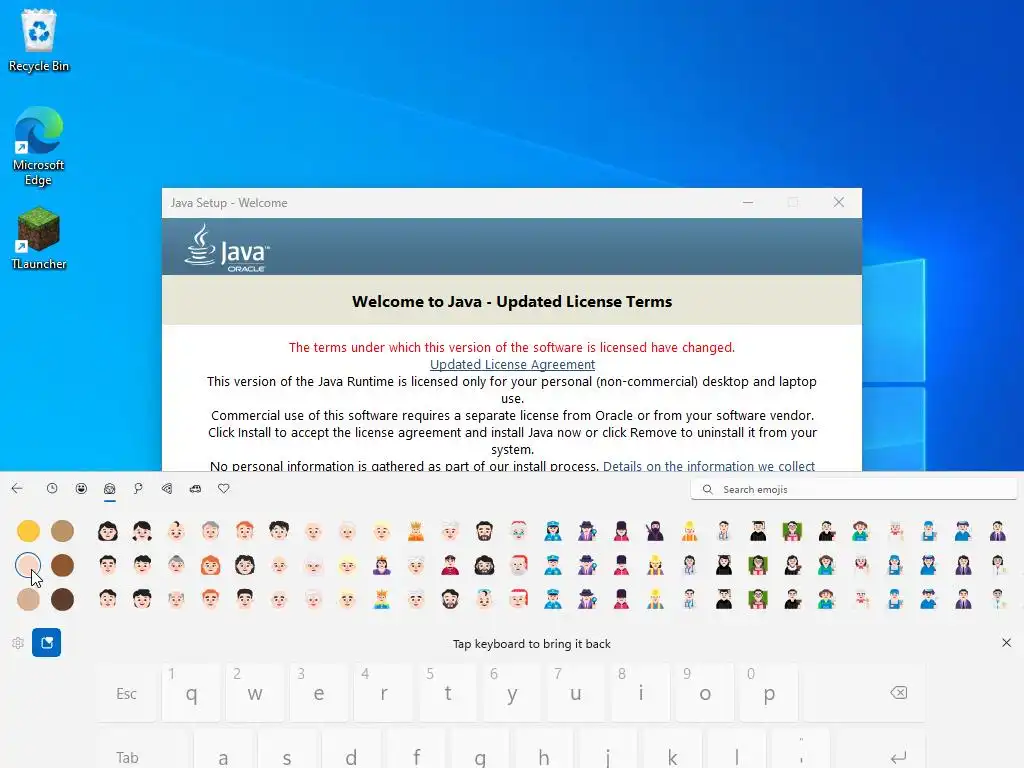Insert the woman with long red hair emoji

point(210,565)
